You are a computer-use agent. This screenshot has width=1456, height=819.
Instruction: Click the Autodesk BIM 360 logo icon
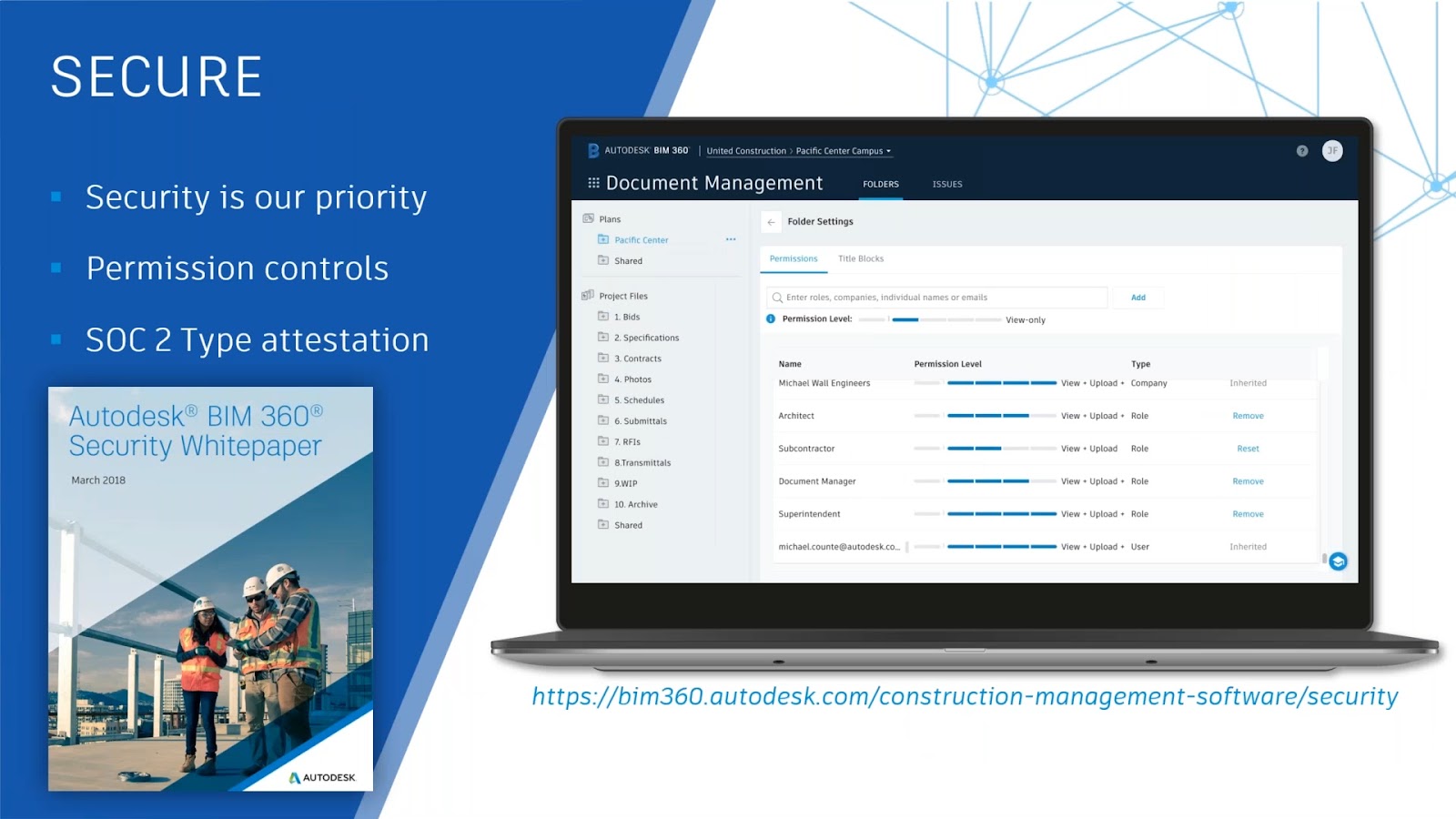point(593,151)
